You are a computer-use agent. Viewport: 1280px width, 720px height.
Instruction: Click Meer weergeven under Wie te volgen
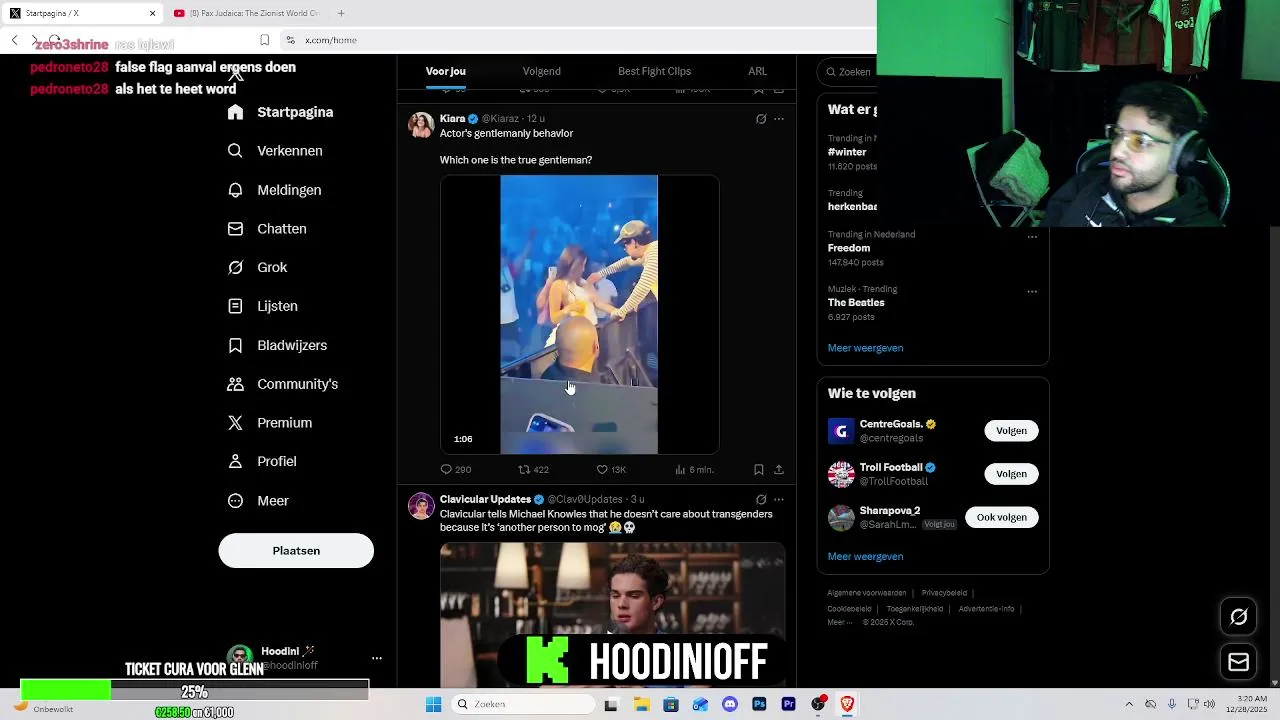865,556
